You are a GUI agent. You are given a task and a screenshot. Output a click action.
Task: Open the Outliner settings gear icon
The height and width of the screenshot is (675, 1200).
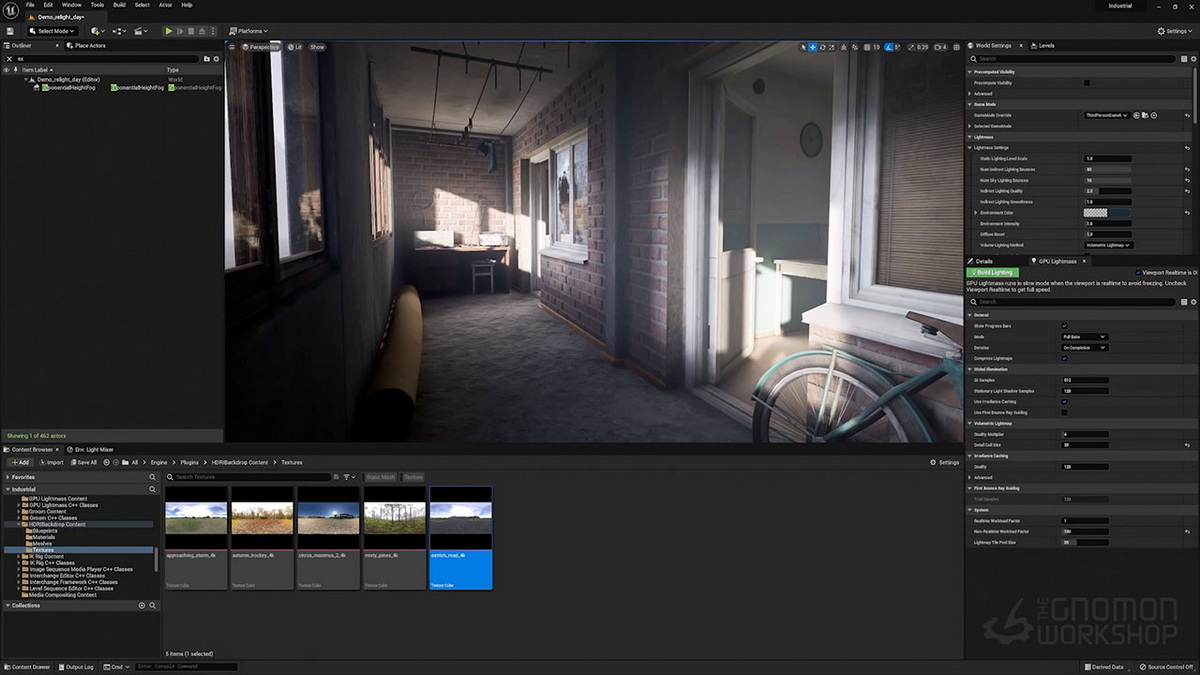pos(216,59)
